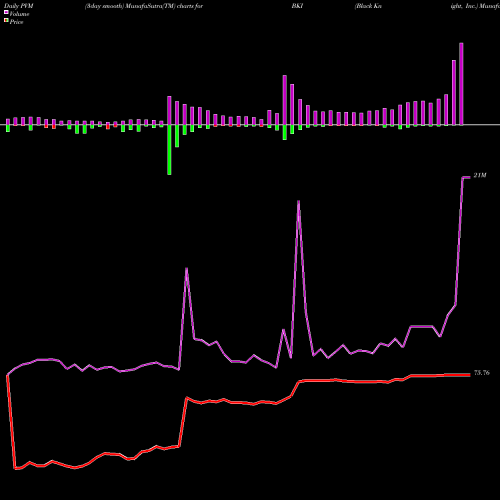Select the "Price" legend label
This screenshot has width=500, height=500.
tap(16, 22)
